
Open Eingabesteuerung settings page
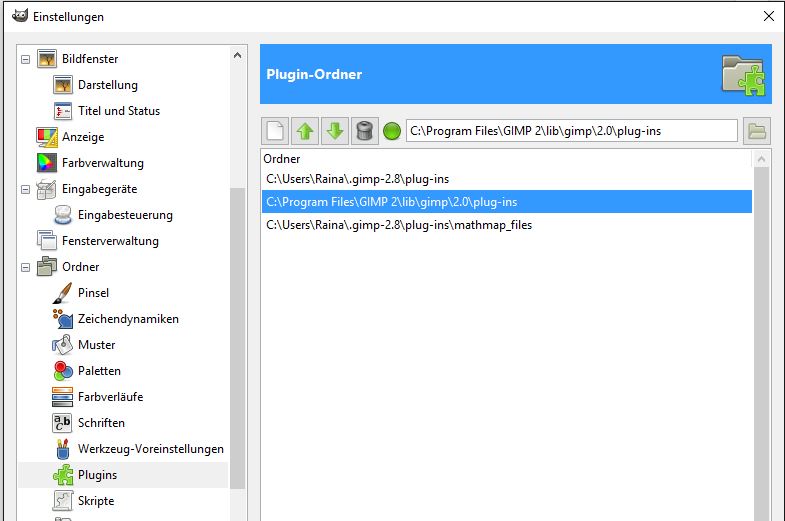[125, 215]
